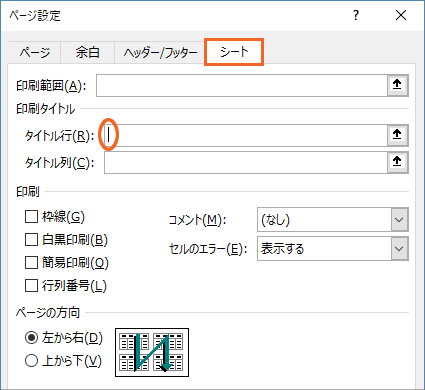Select the シート tab

coord(234,52)
